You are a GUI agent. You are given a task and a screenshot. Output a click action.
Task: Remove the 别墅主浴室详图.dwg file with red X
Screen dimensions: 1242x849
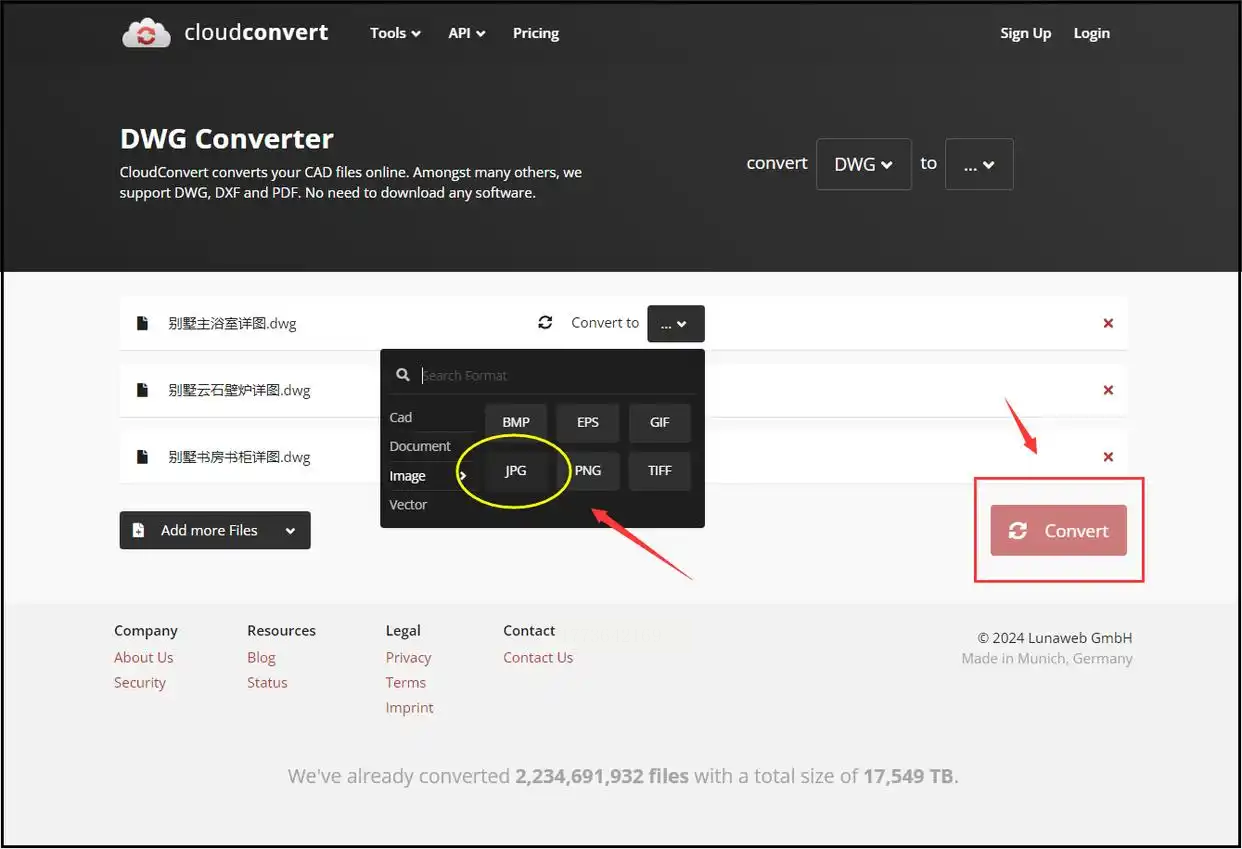(x=1108, y=323)
